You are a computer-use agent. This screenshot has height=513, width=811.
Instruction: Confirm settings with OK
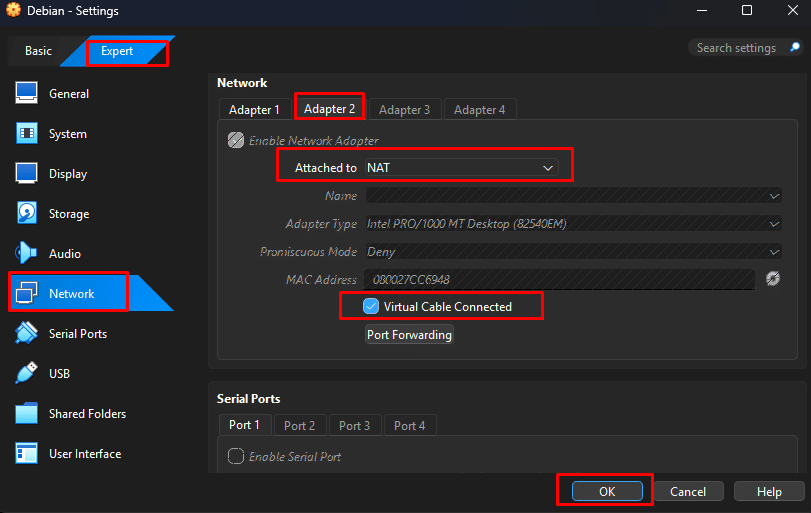pos(607,491)
